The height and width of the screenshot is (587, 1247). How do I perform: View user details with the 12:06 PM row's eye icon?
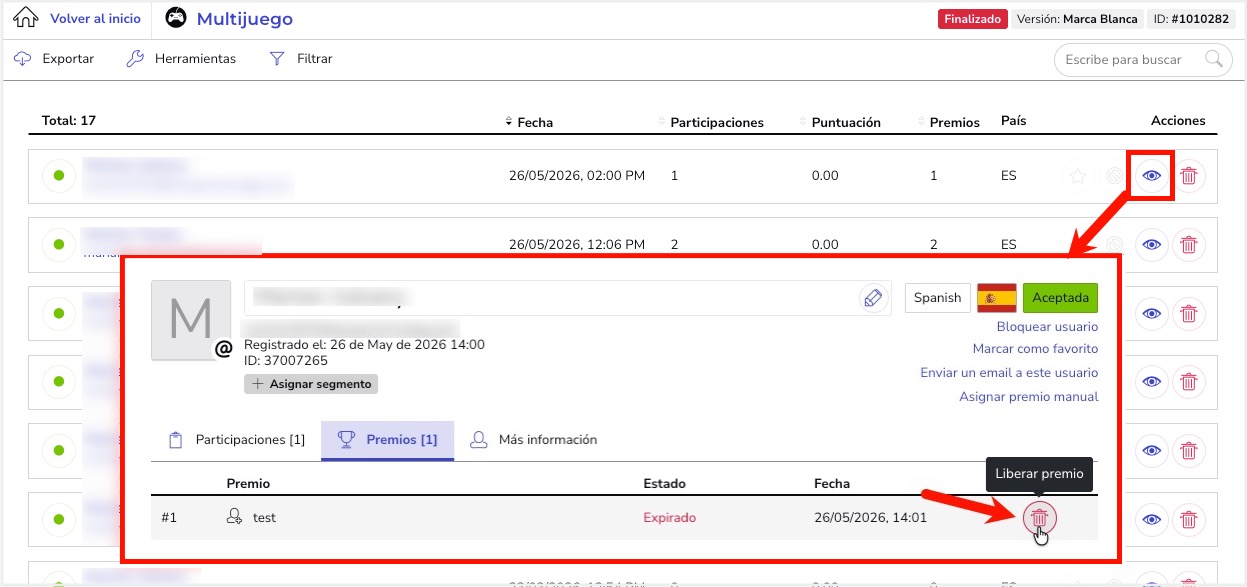point(1152,244)
